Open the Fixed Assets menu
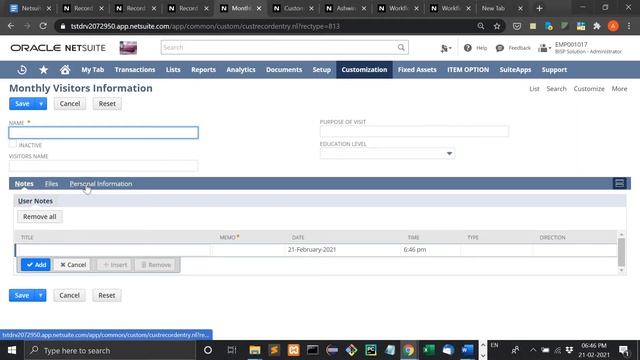Viewport: 640px width, 360px height. pyautogui.click(x=417, y=70)
